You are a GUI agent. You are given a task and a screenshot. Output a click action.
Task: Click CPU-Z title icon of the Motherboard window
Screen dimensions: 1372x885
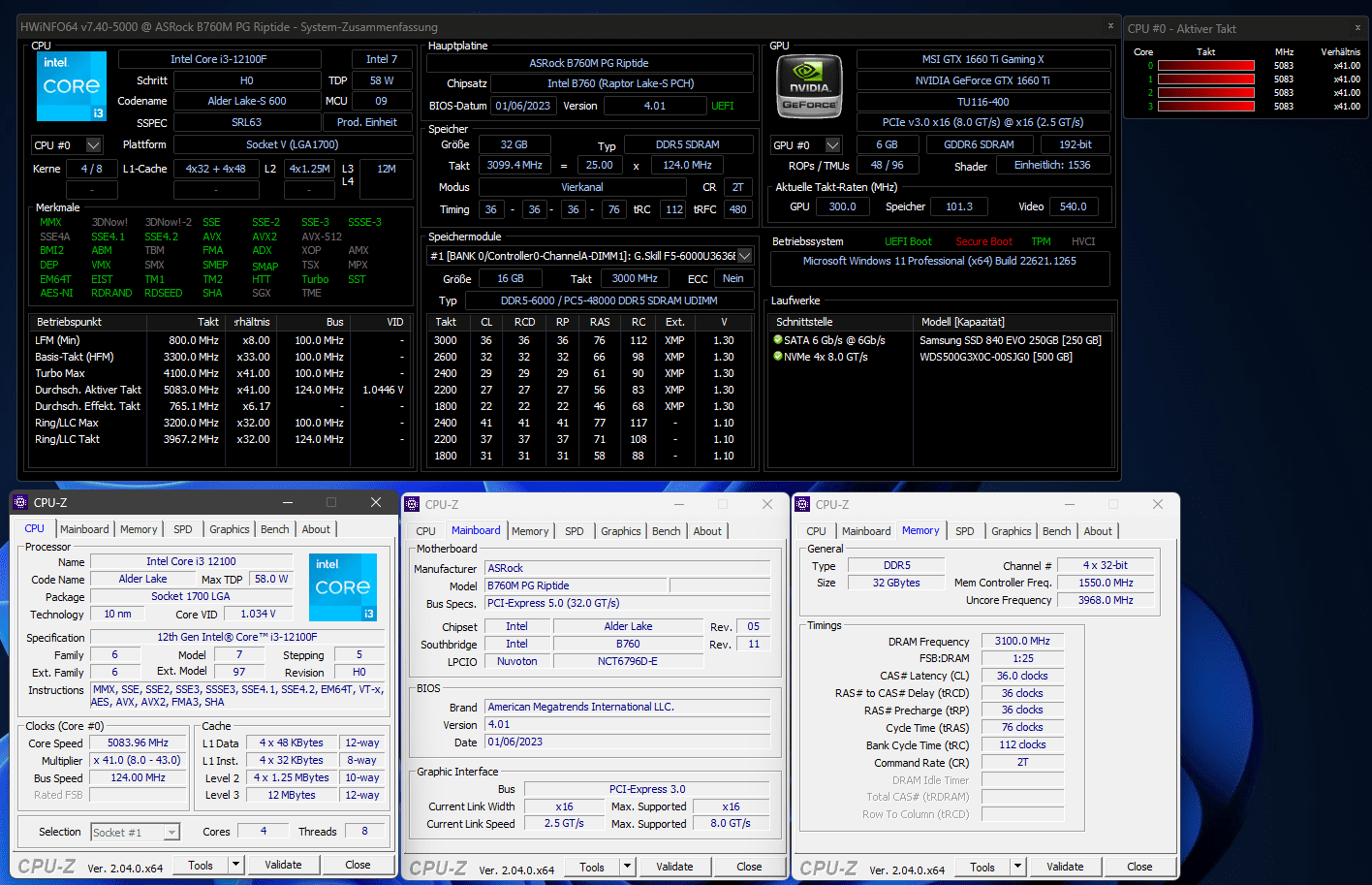tap(412, 504)
